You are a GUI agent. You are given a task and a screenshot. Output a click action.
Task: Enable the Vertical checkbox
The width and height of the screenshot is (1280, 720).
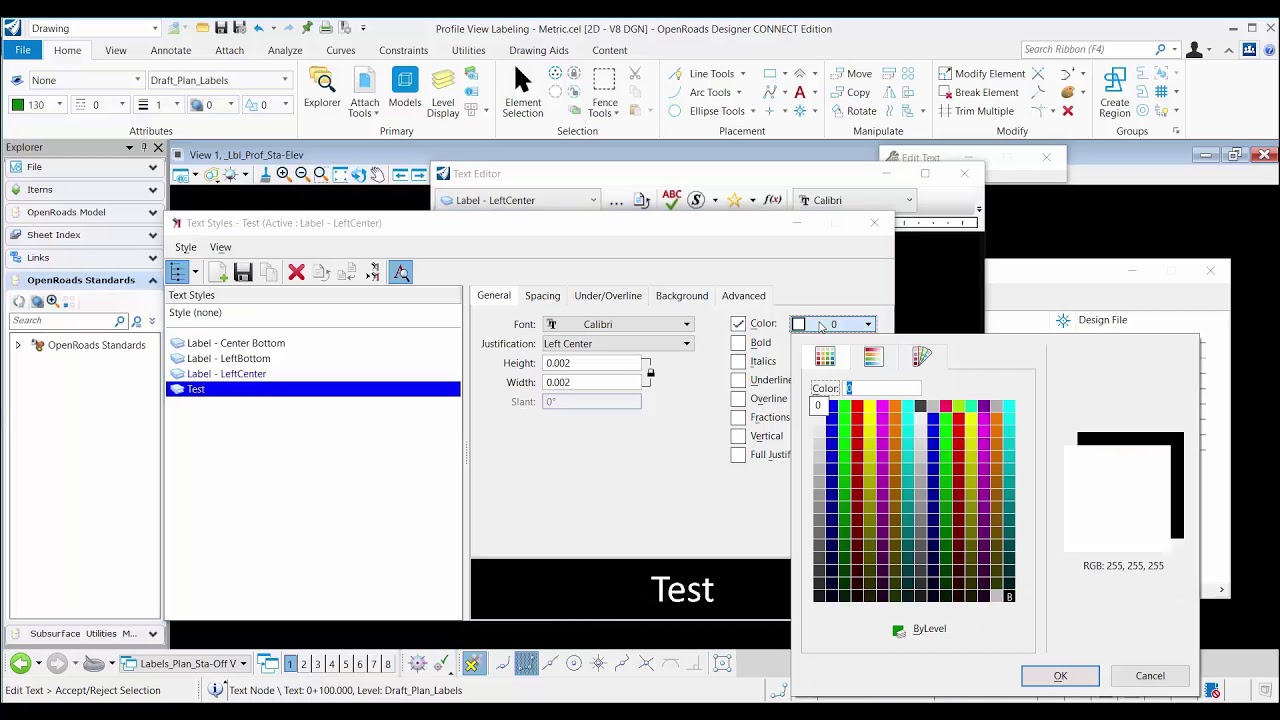738,436
